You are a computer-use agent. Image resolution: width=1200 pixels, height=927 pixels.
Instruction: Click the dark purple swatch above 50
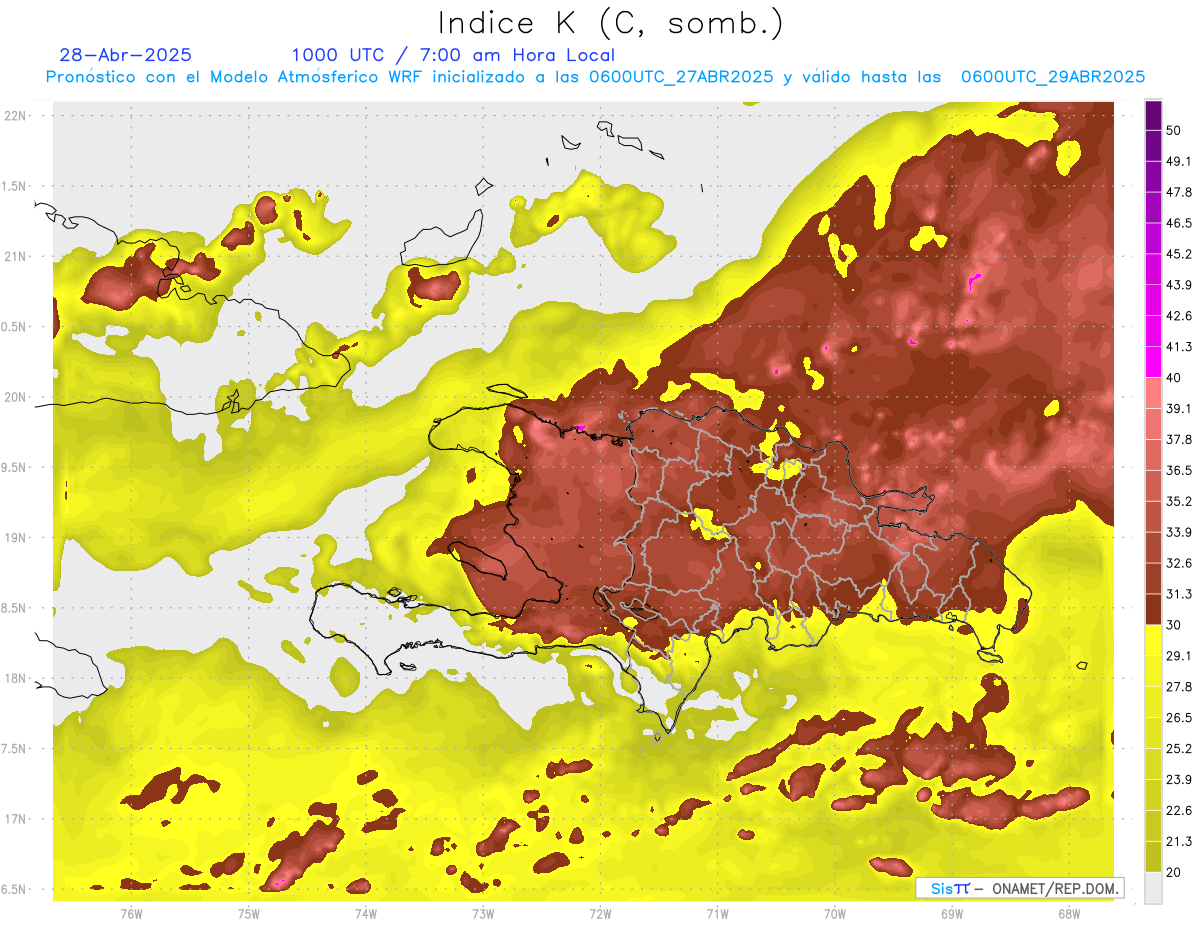pos(1153,116)
